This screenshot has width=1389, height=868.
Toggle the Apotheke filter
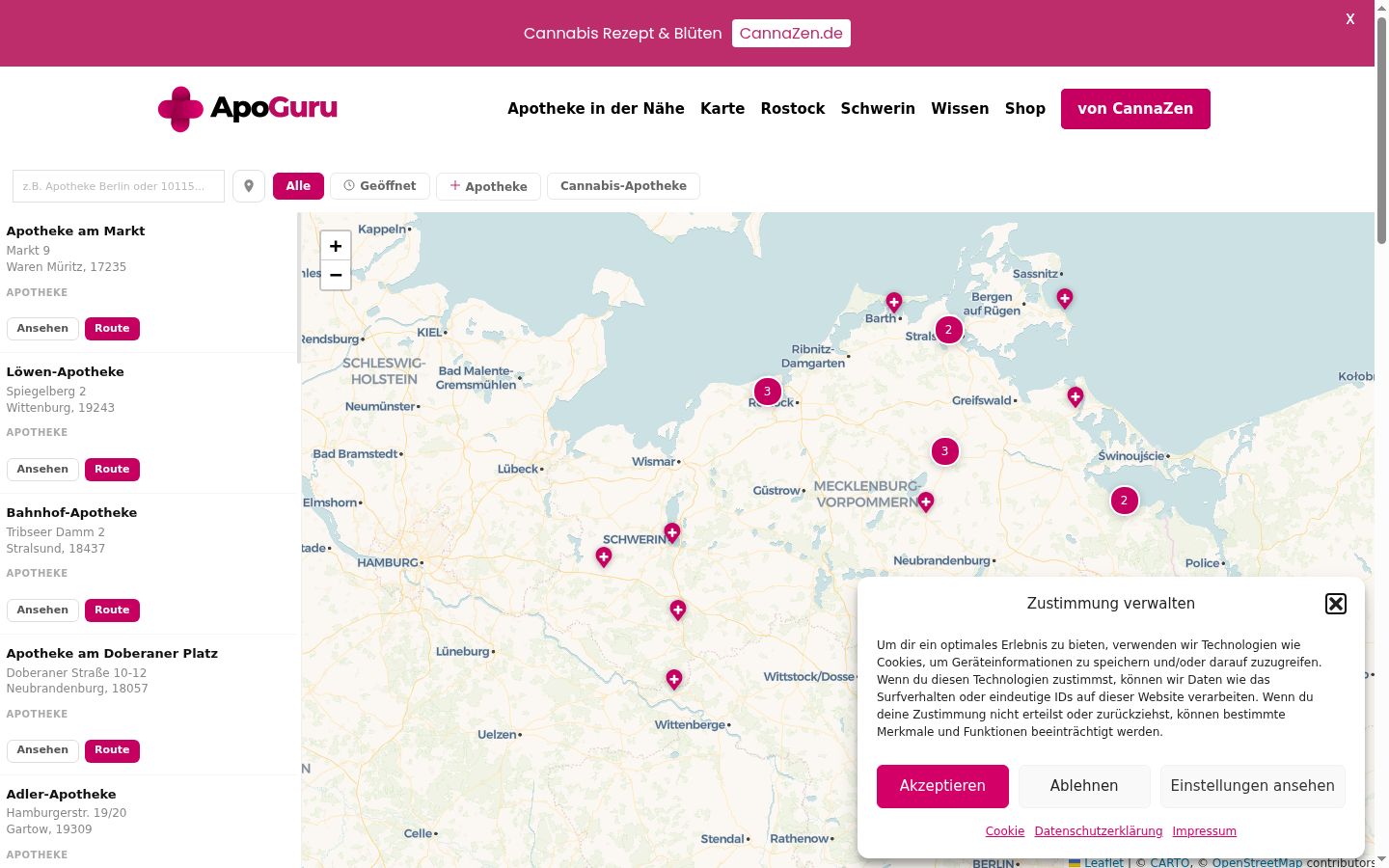point(489,186)
